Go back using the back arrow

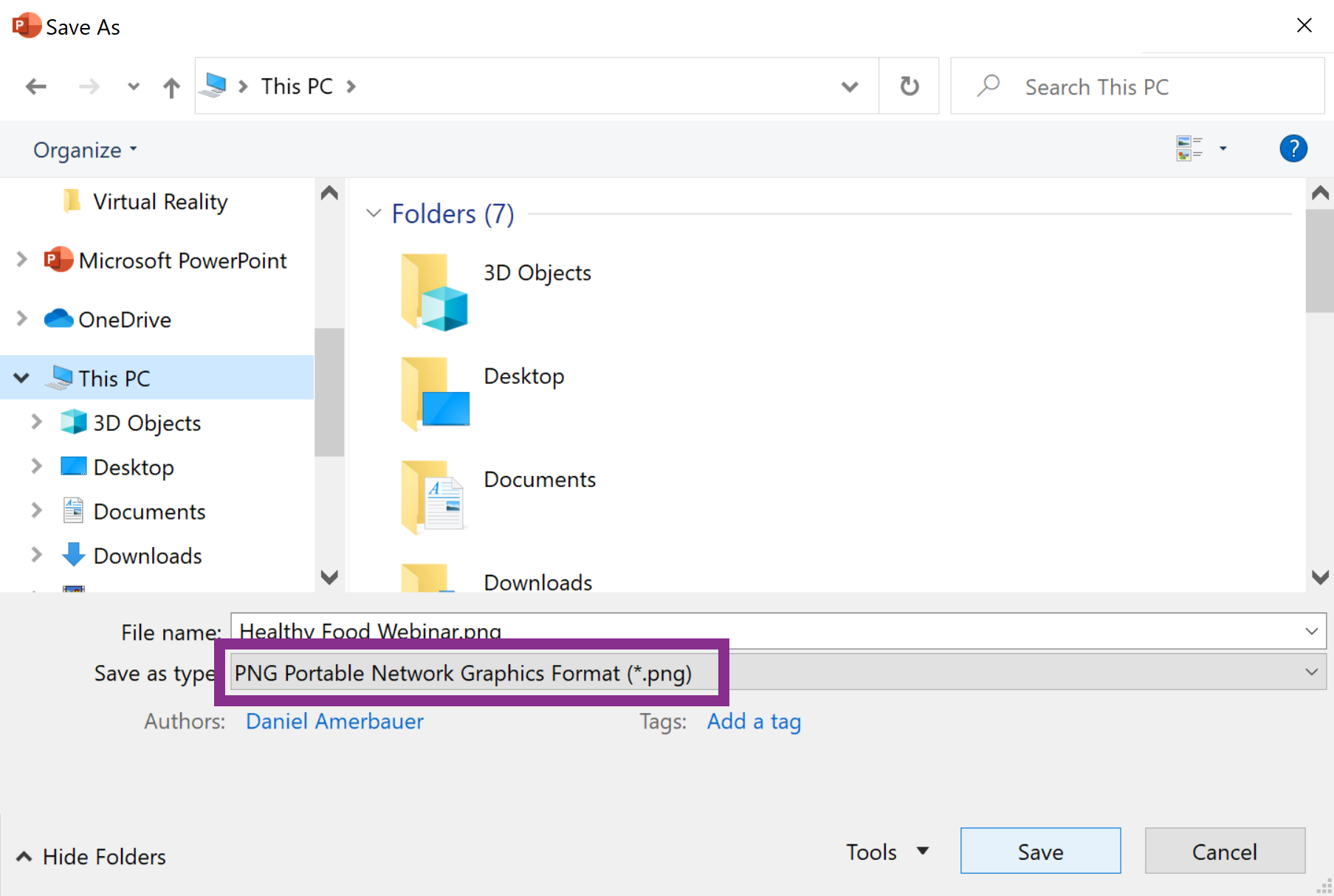click(x=35, y=87)
